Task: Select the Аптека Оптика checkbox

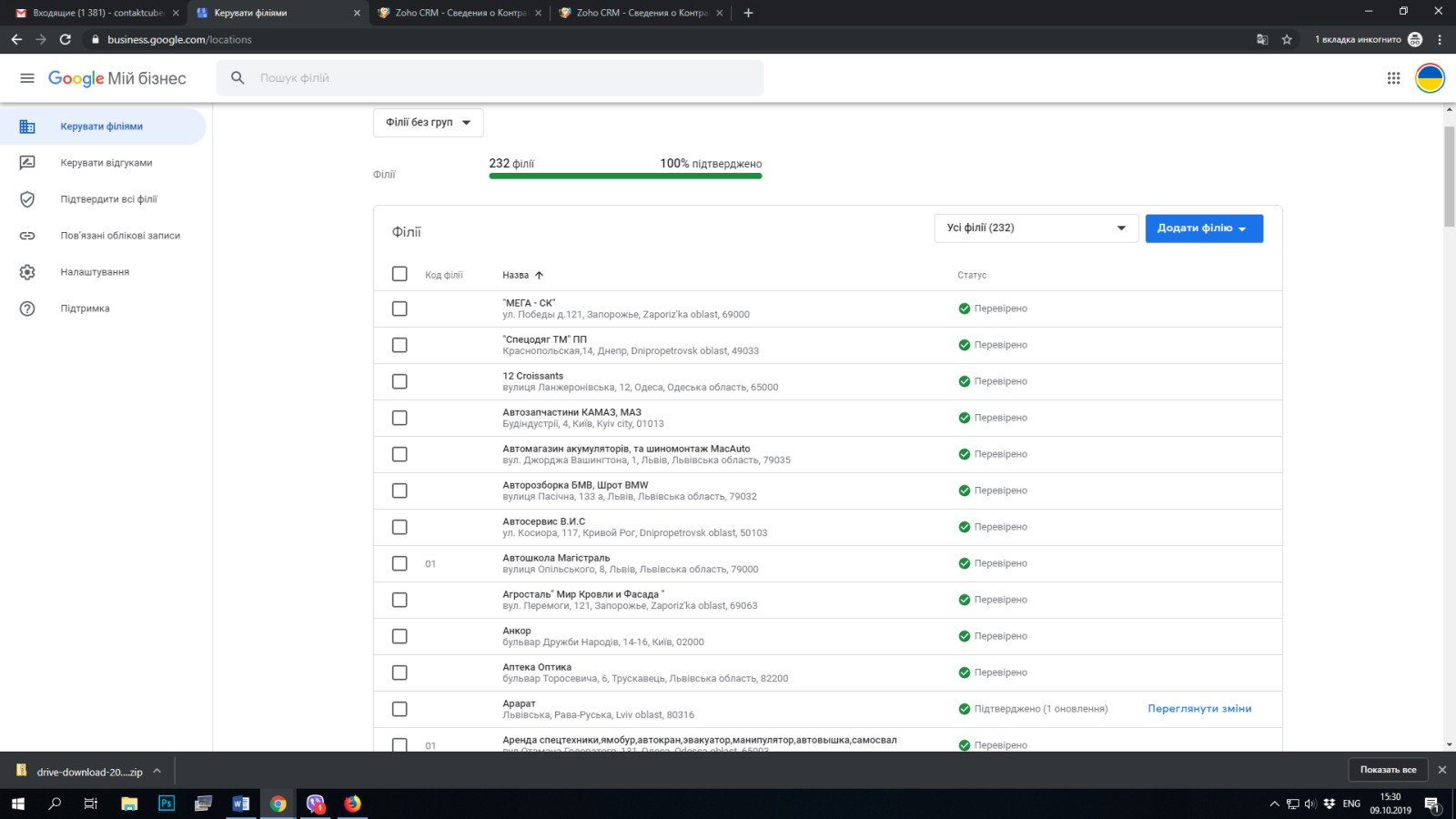Action: pos(399,672)
